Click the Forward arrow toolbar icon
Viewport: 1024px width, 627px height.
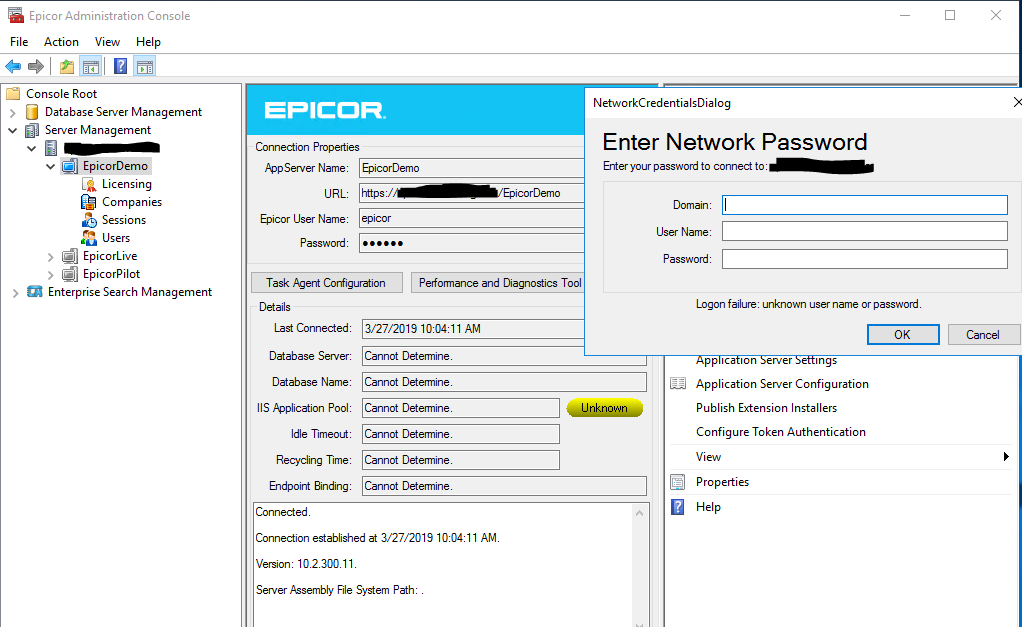coord(36,66)
